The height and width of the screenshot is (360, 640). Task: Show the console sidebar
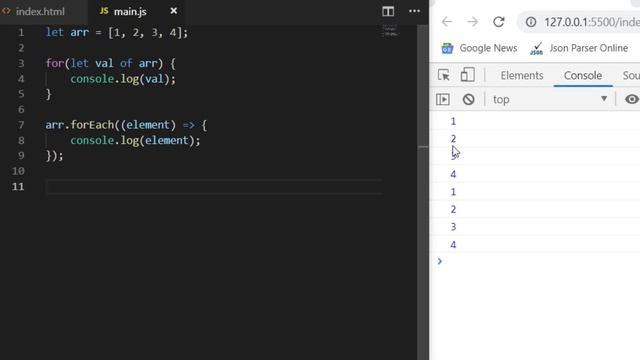click(x=443, y=99)
